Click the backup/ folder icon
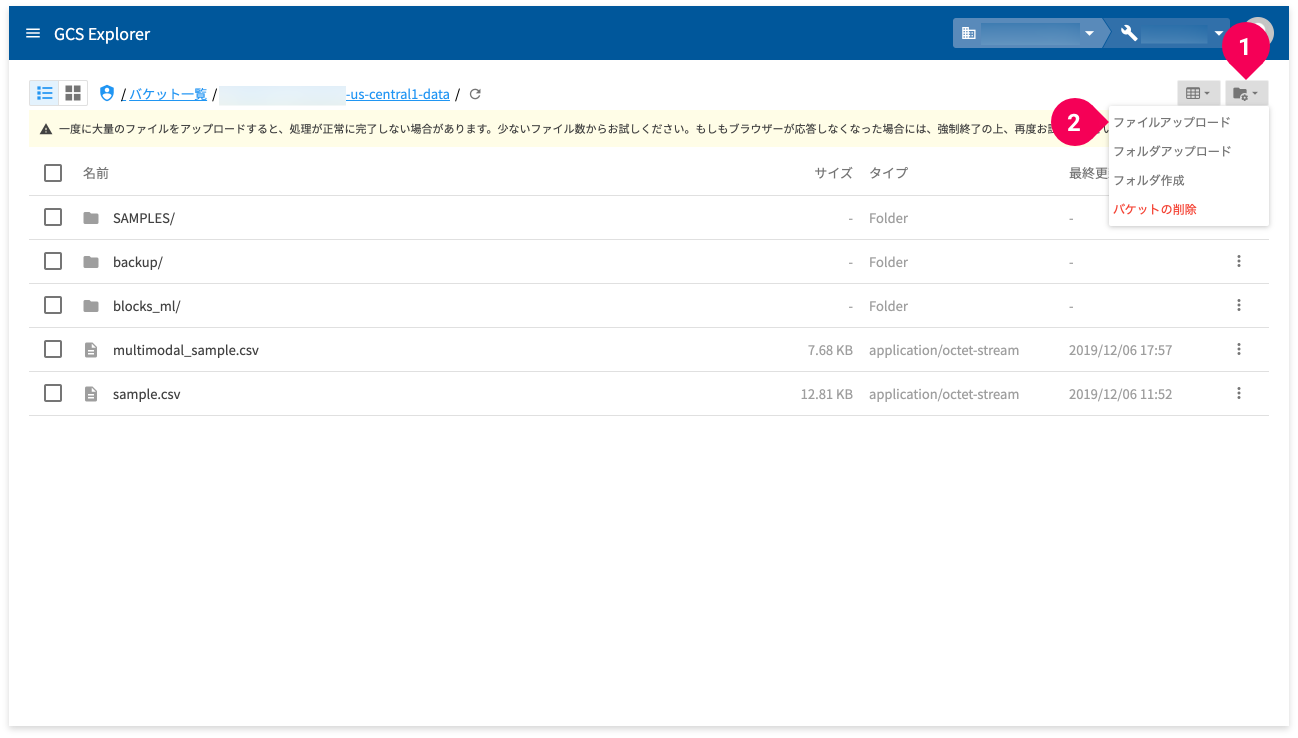This screenshot has height=738, width=1298. pyautogui.click(x=91, y=262)
